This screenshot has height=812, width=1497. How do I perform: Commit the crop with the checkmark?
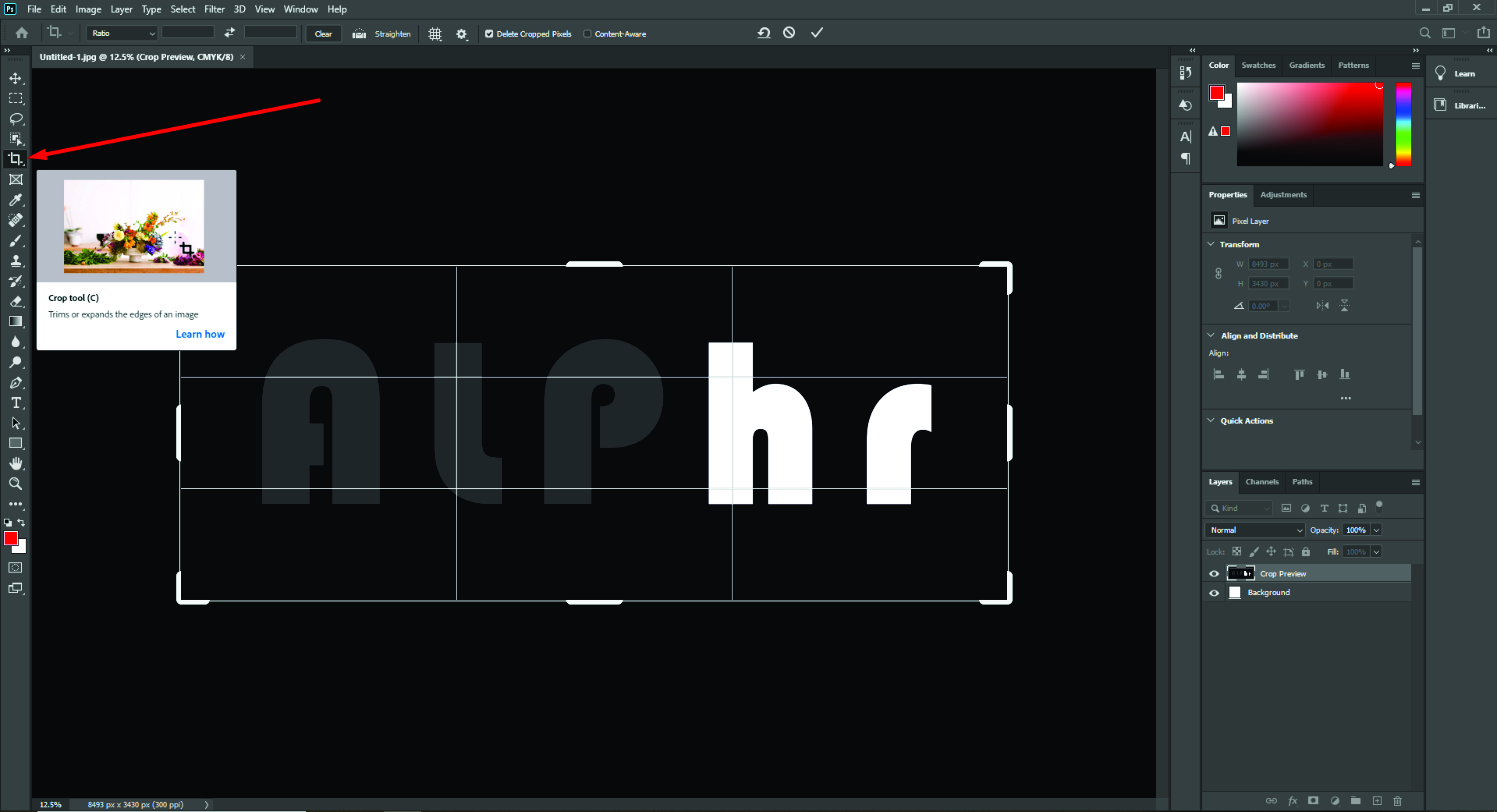click(x=817, y=33)
